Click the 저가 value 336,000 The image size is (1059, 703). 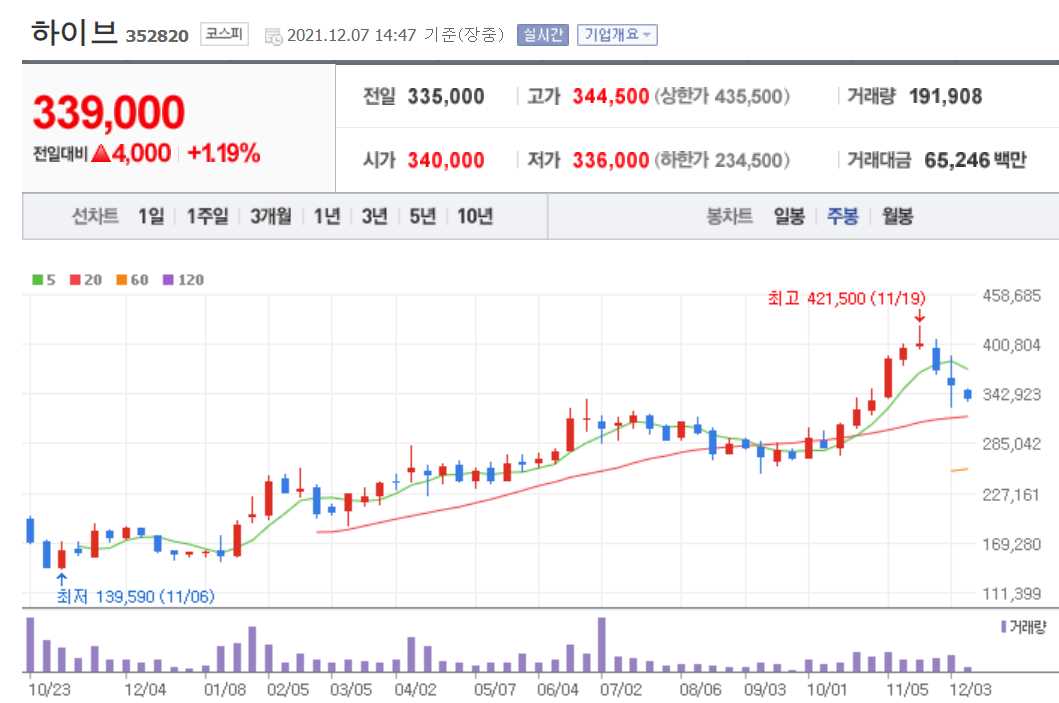[611, 161]
